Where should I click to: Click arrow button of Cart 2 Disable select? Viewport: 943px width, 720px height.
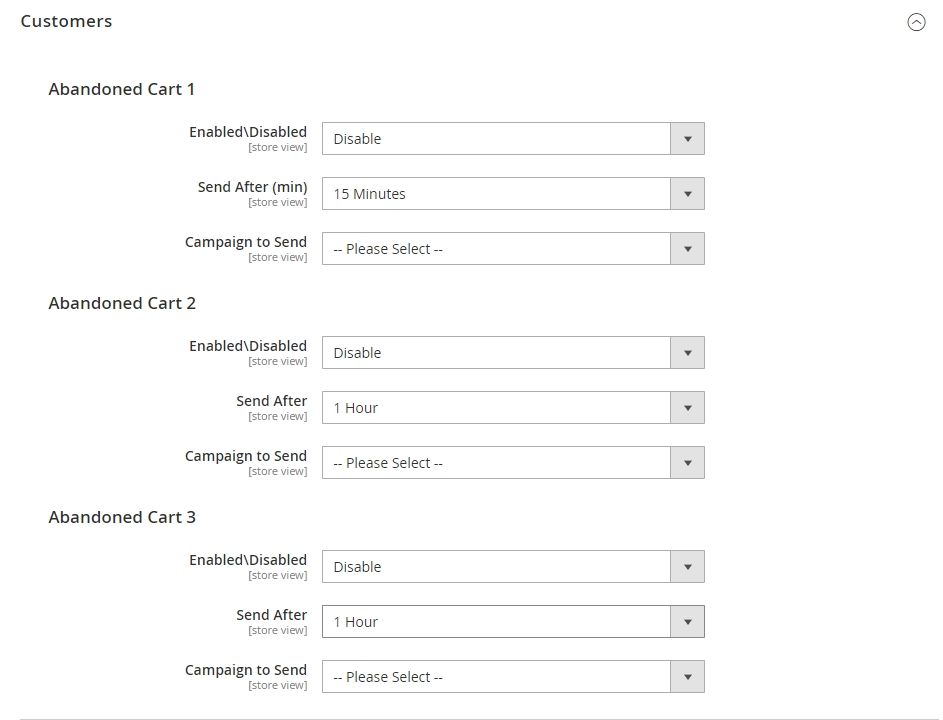(x=688, y=353)
